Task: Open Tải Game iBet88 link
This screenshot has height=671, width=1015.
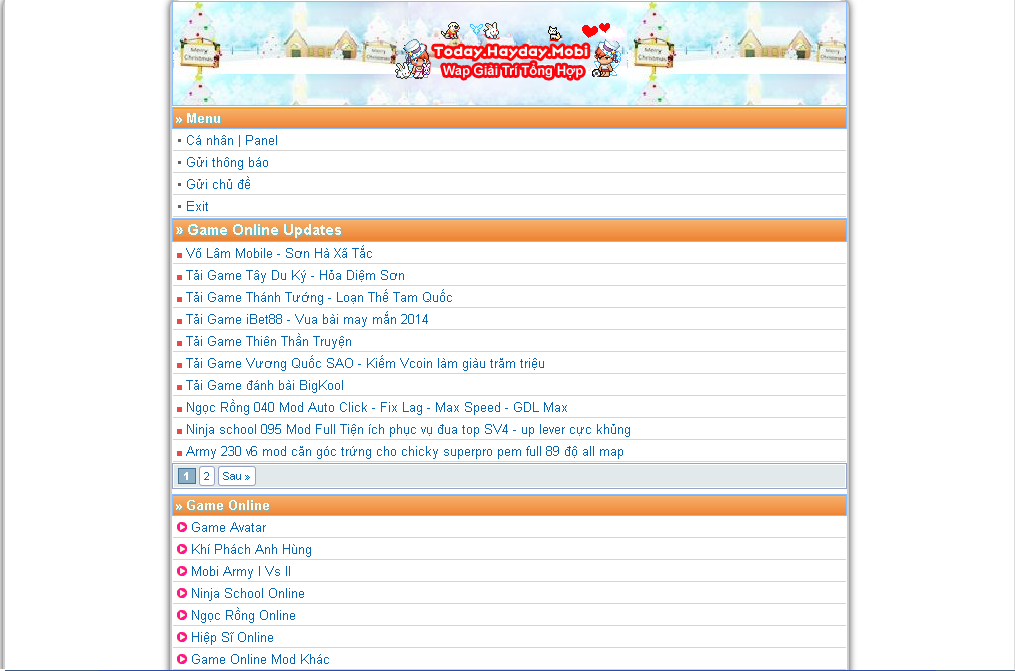Action: (307, 320)
